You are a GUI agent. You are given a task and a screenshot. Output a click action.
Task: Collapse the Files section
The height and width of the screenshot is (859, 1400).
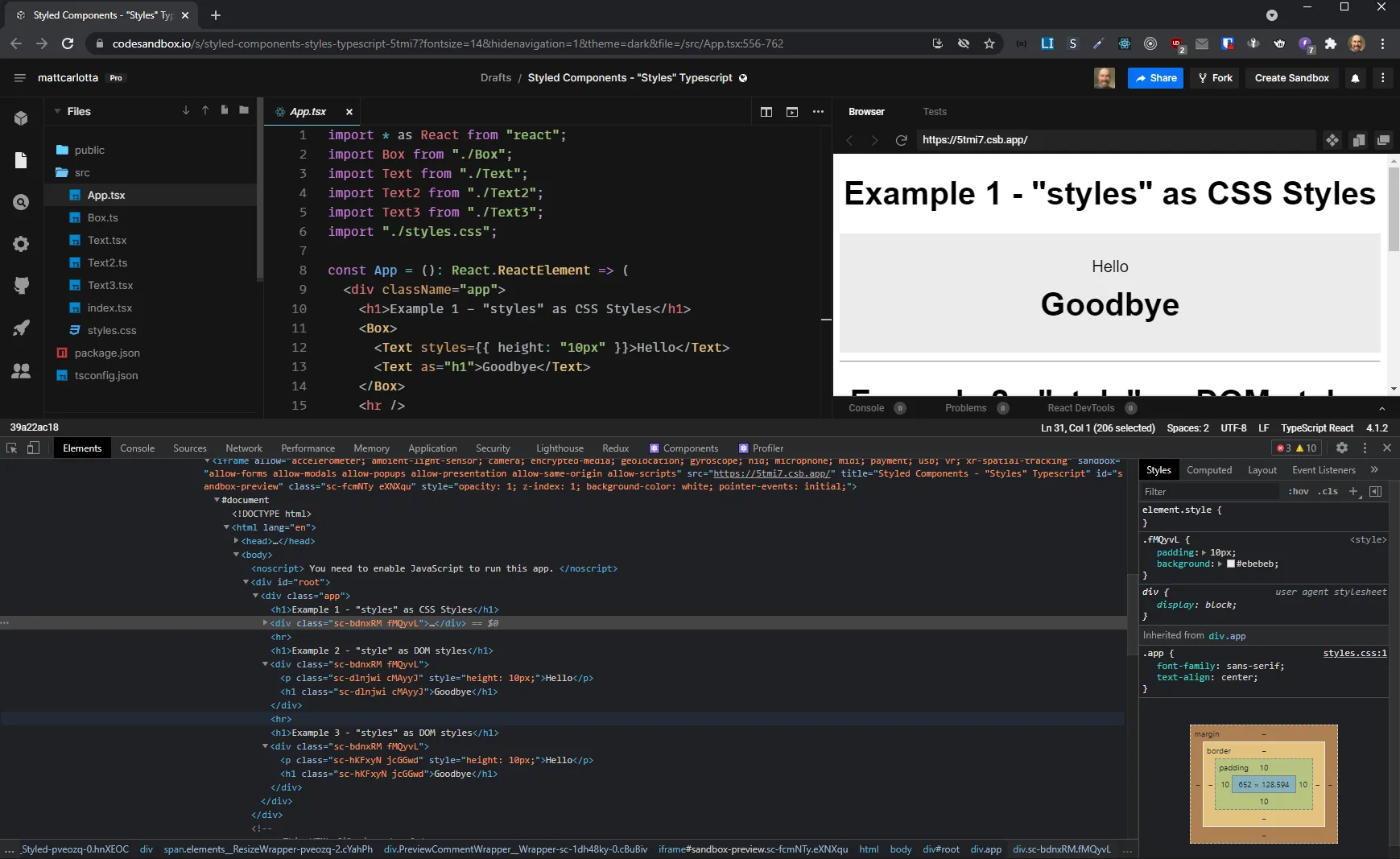pos(57,111)
